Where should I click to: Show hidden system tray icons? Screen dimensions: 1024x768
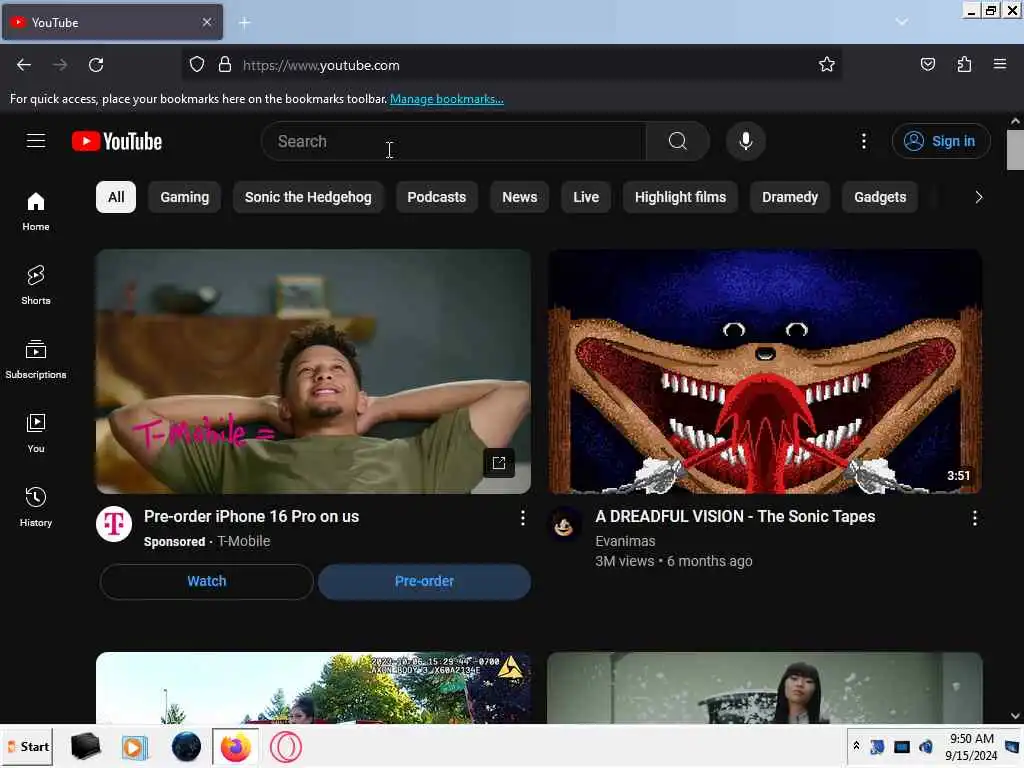click(x=856, y=746)
